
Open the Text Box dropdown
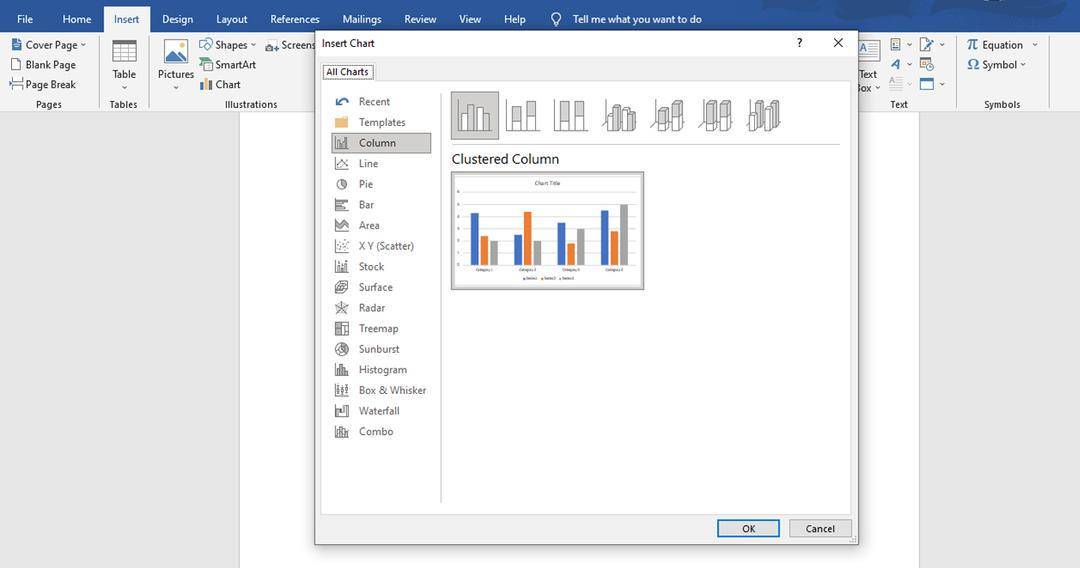[x=869, y=66]
